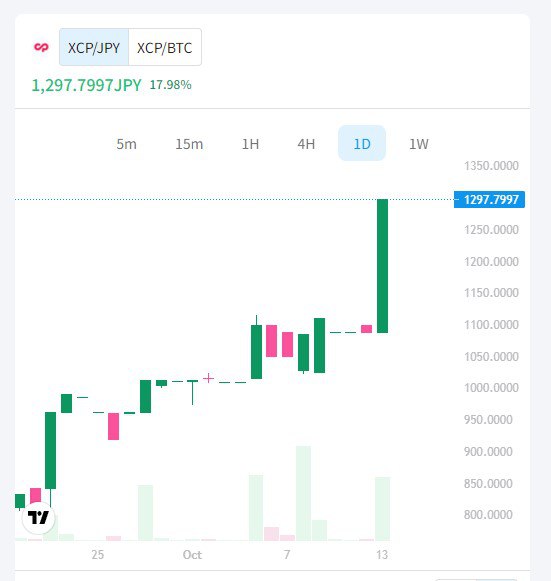Click the TradingView logo icon
The width and height of the screenshot is (551, 581).
click(x=38, y=518)
